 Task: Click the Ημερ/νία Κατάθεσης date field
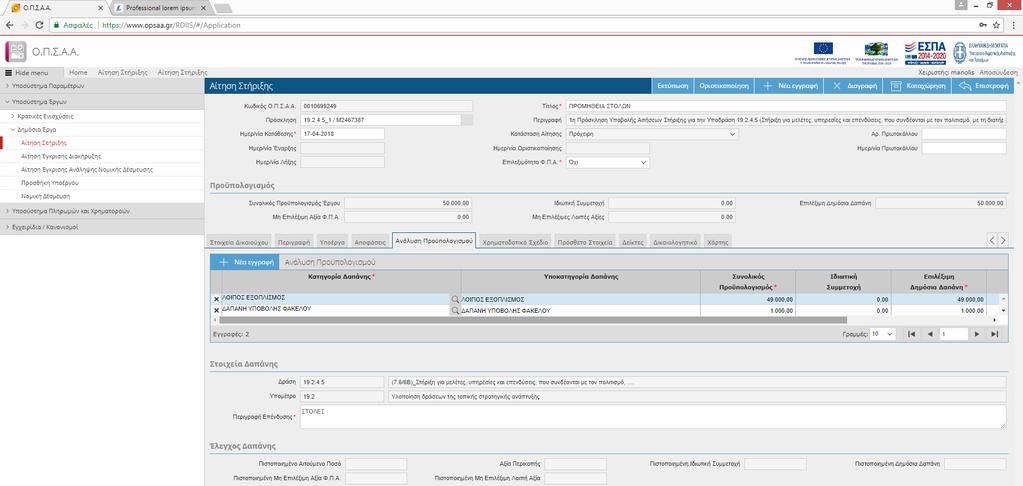click(342, 134)
